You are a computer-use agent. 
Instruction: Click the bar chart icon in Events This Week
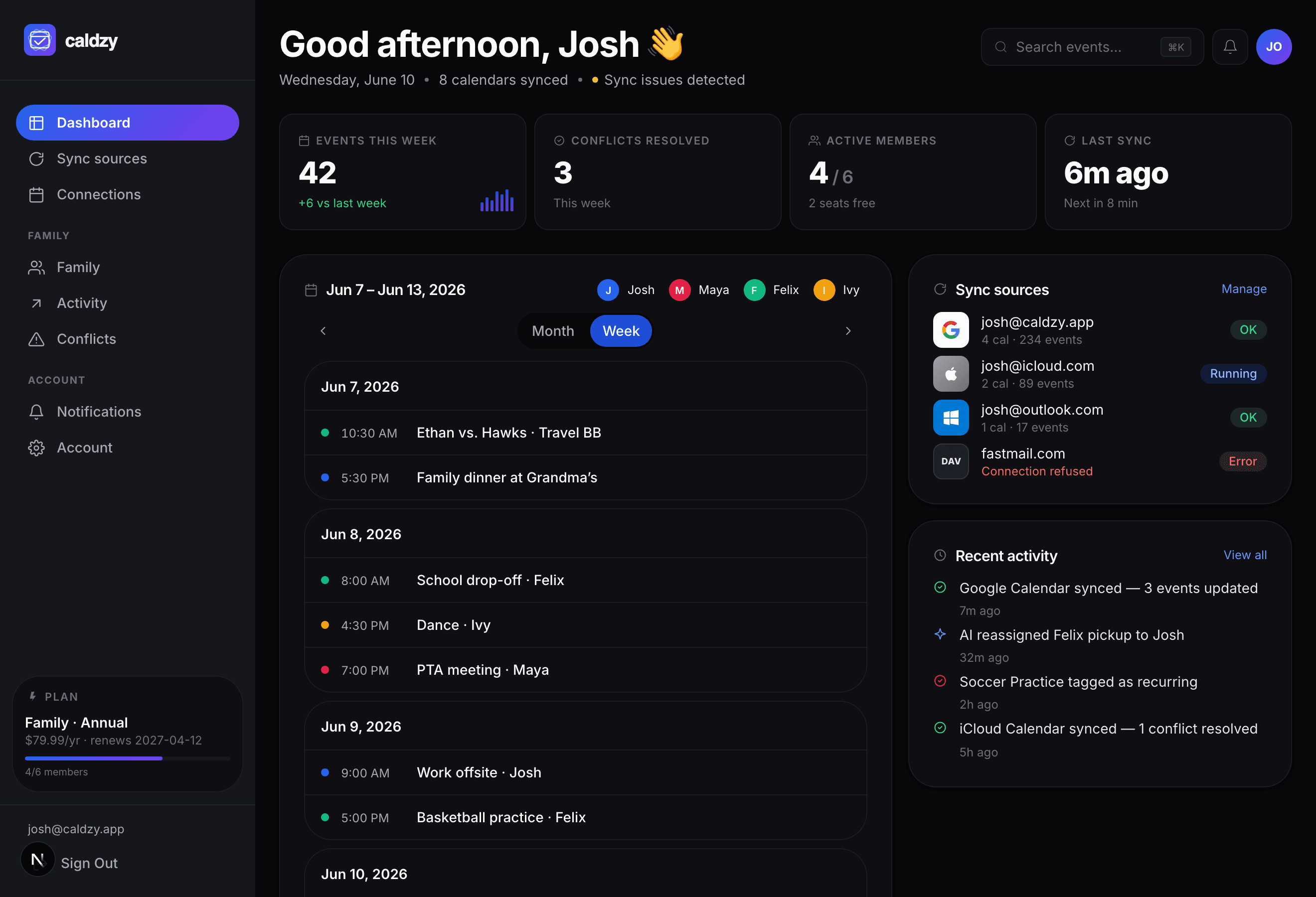pos(496,200)
